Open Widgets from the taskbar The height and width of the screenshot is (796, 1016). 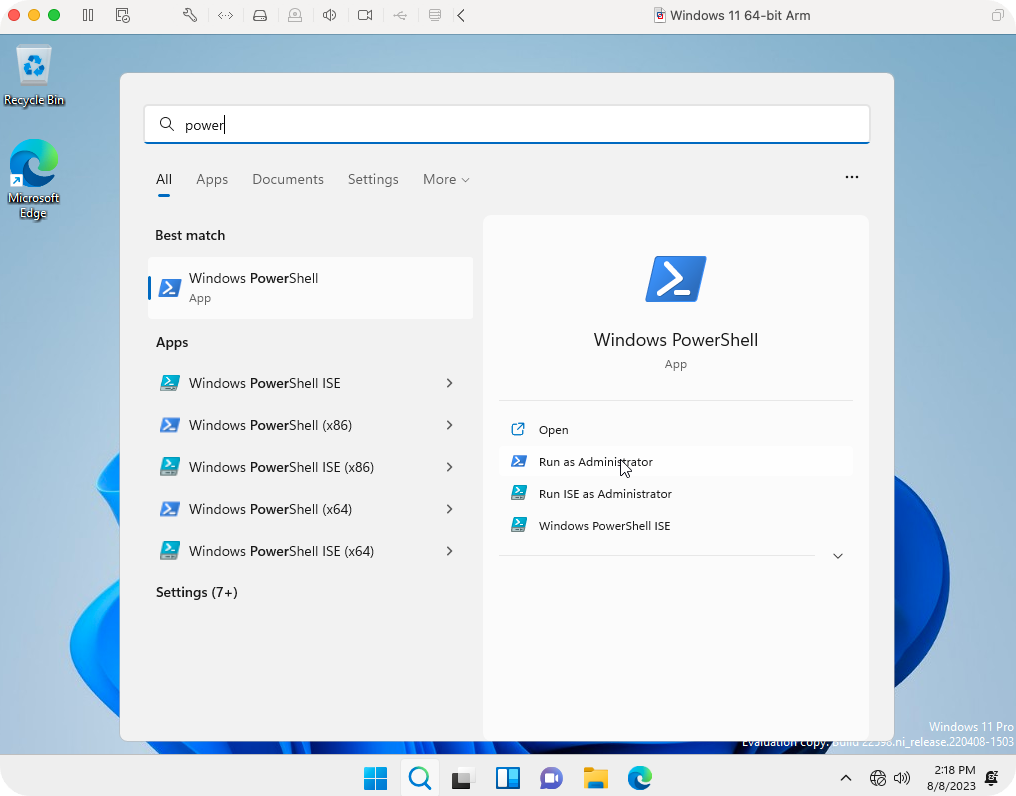507,778
